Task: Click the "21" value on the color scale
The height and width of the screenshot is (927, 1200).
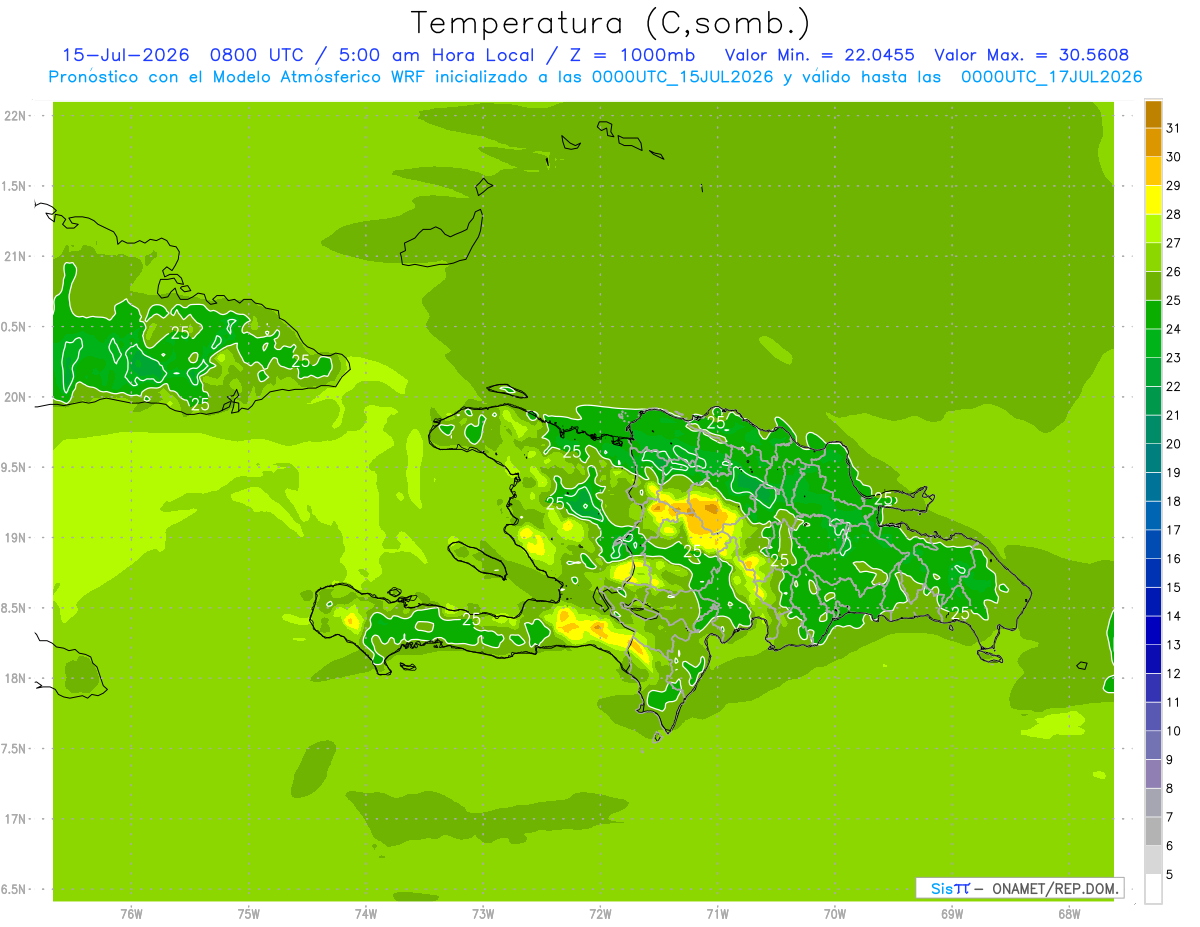Action: (x=1174, y=415)
